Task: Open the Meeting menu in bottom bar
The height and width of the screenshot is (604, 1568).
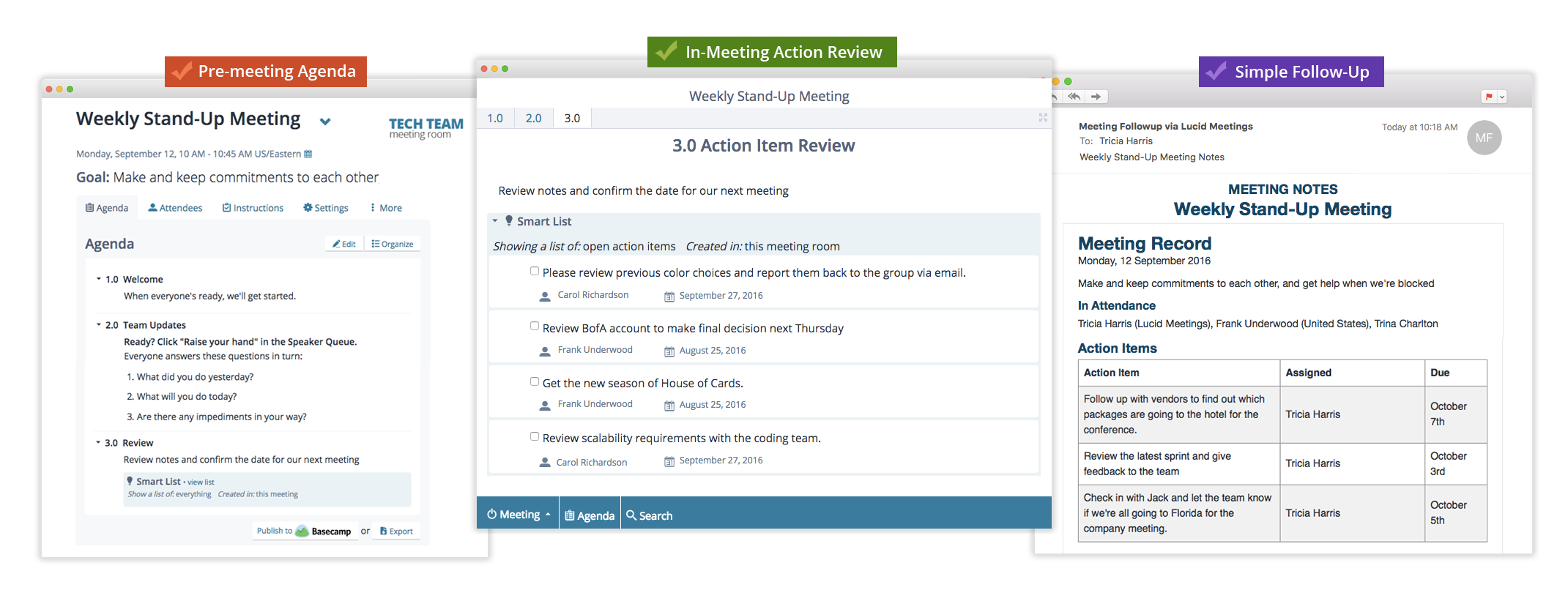Action: click(x=518, y=515)
